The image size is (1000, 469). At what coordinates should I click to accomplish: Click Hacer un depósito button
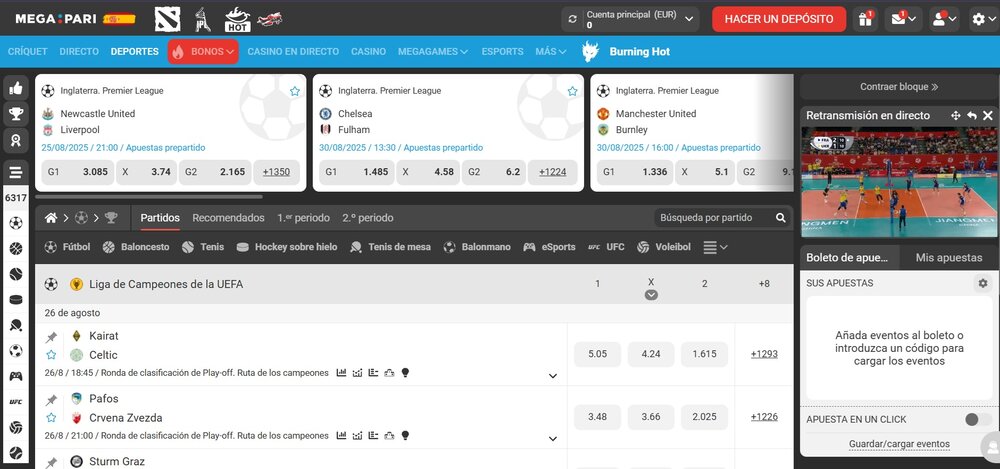779,19
